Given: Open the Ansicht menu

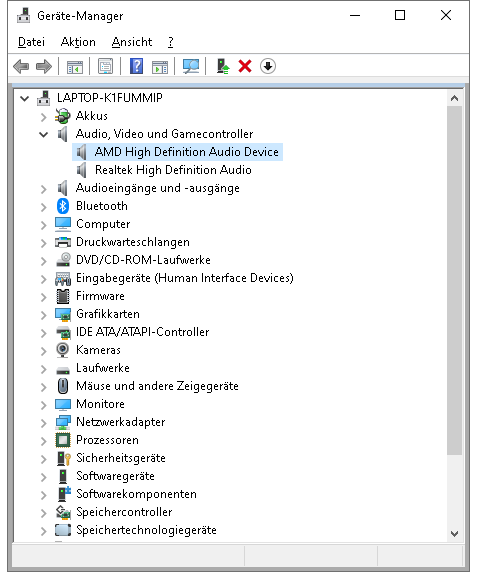Looking at the screenshot, I should pyautogui.click(x=132, y=42).
